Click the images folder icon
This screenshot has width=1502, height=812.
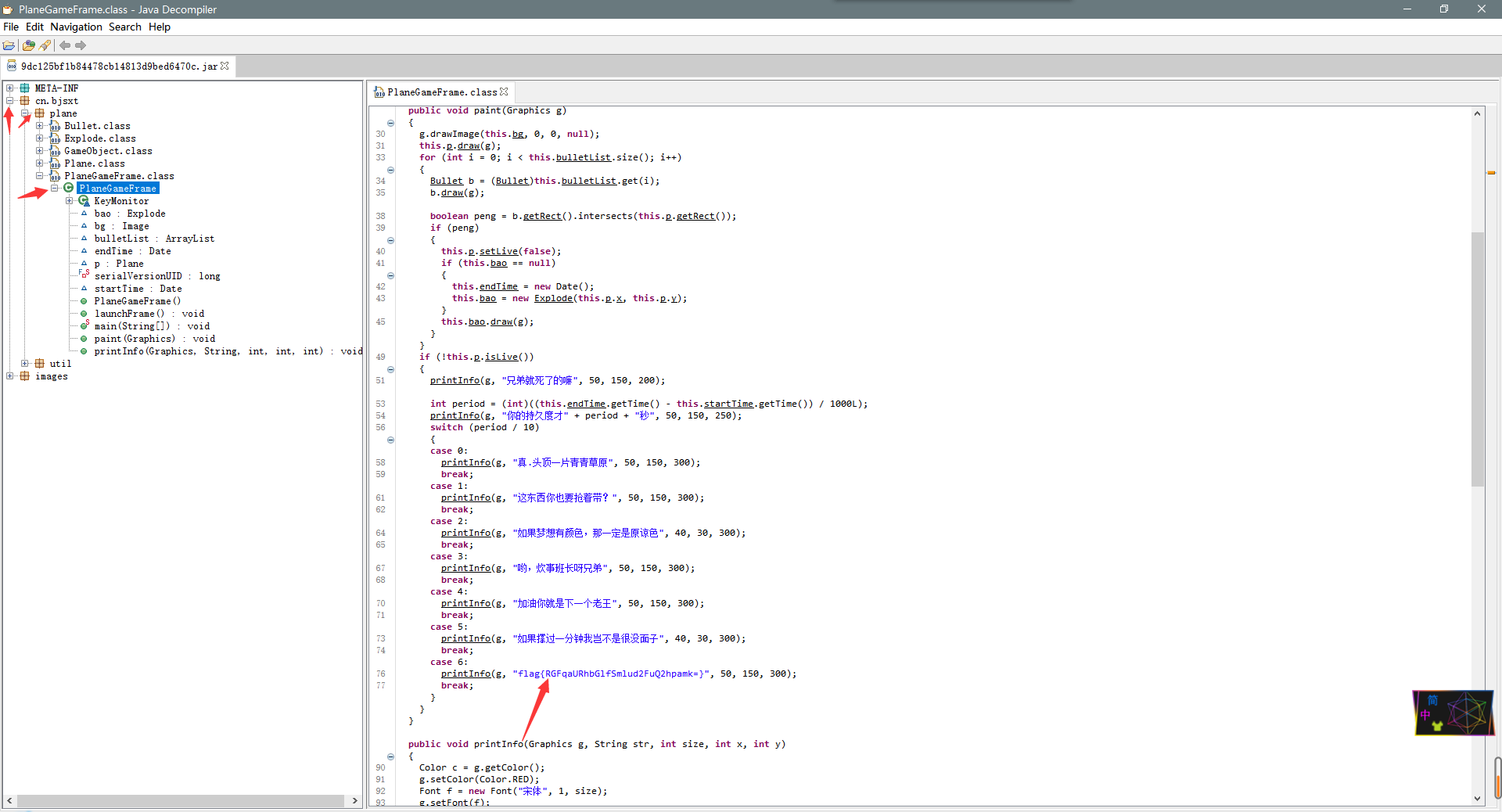[x=25, y=376]
